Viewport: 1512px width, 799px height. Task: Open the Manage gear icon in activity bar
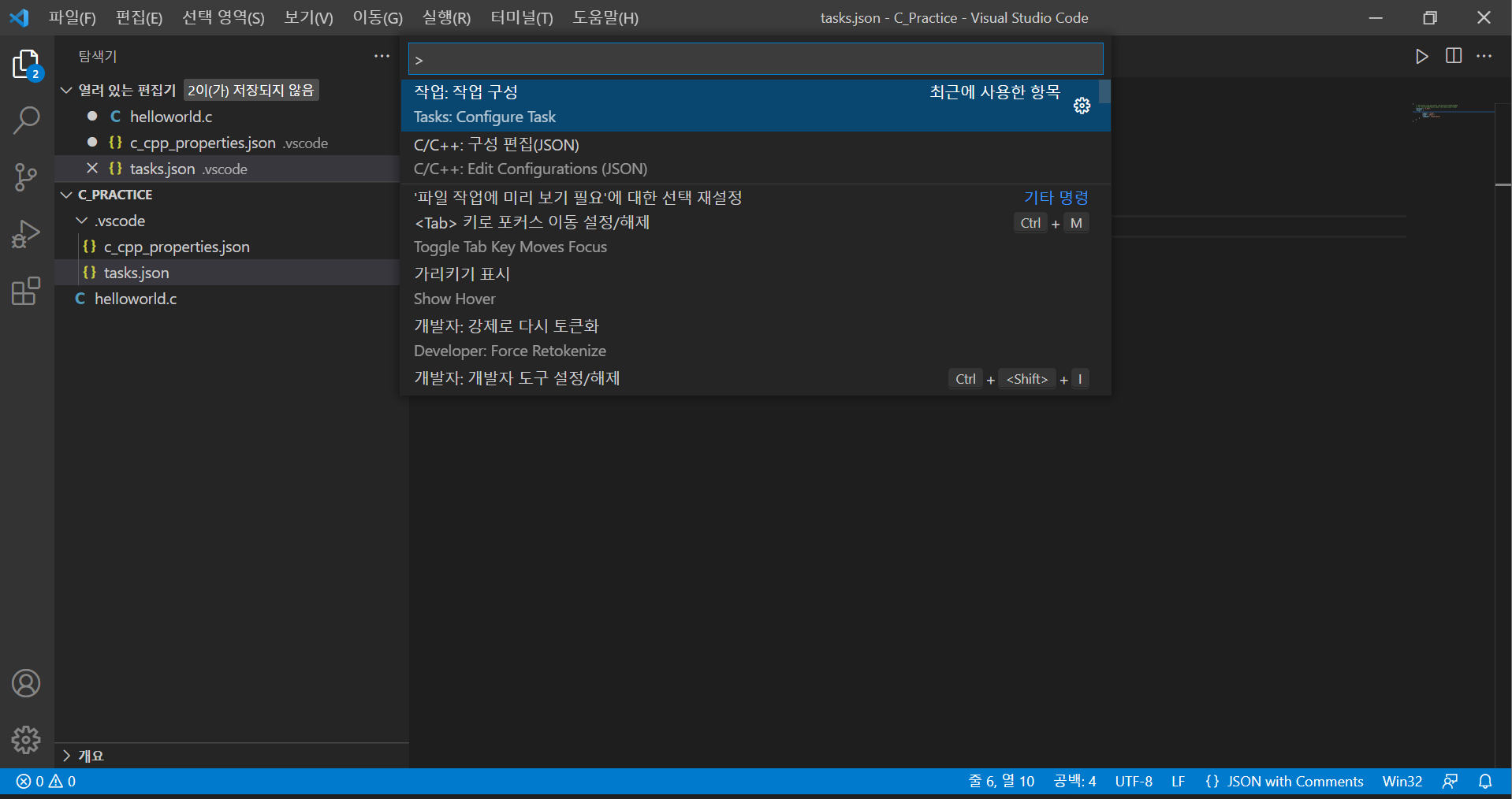[26, 740]
